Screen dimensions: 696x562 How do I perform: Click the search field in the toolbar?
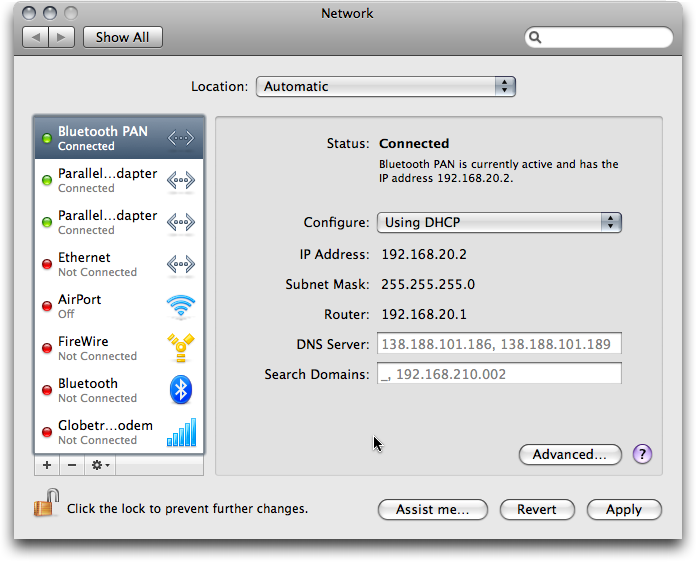pos(598,37)
